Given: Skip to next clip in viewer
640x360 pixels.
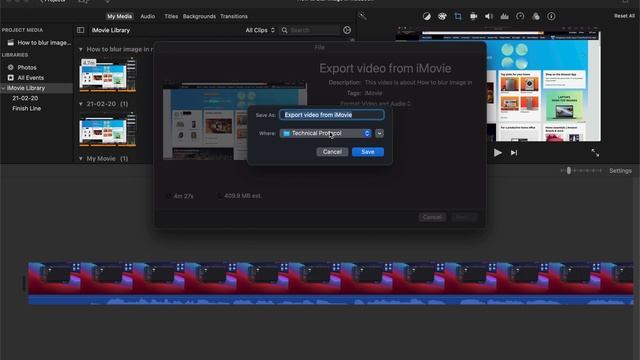Looking at the screenshot, I should tap(514, 153).
